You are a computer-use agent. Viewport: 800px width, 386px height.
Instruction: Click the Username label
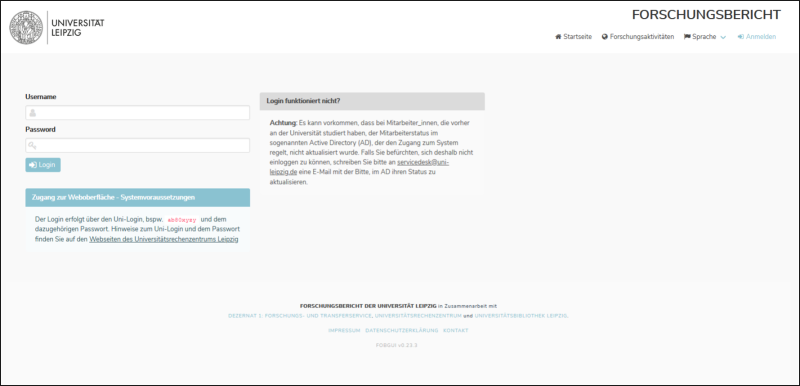41,97
